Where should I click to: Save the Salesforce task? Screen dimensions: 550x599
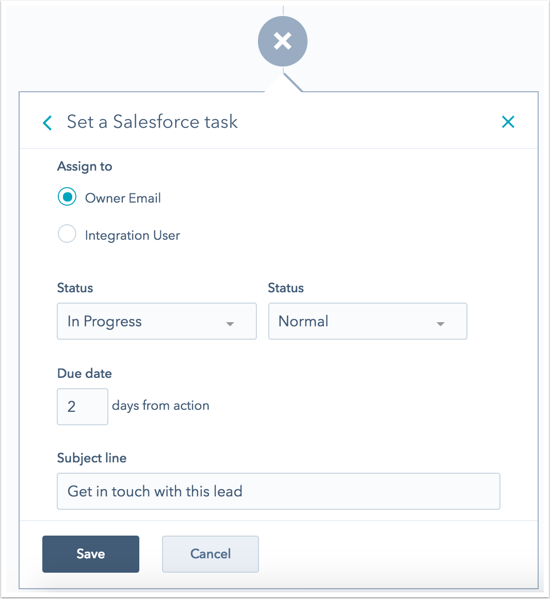point(91,554)
